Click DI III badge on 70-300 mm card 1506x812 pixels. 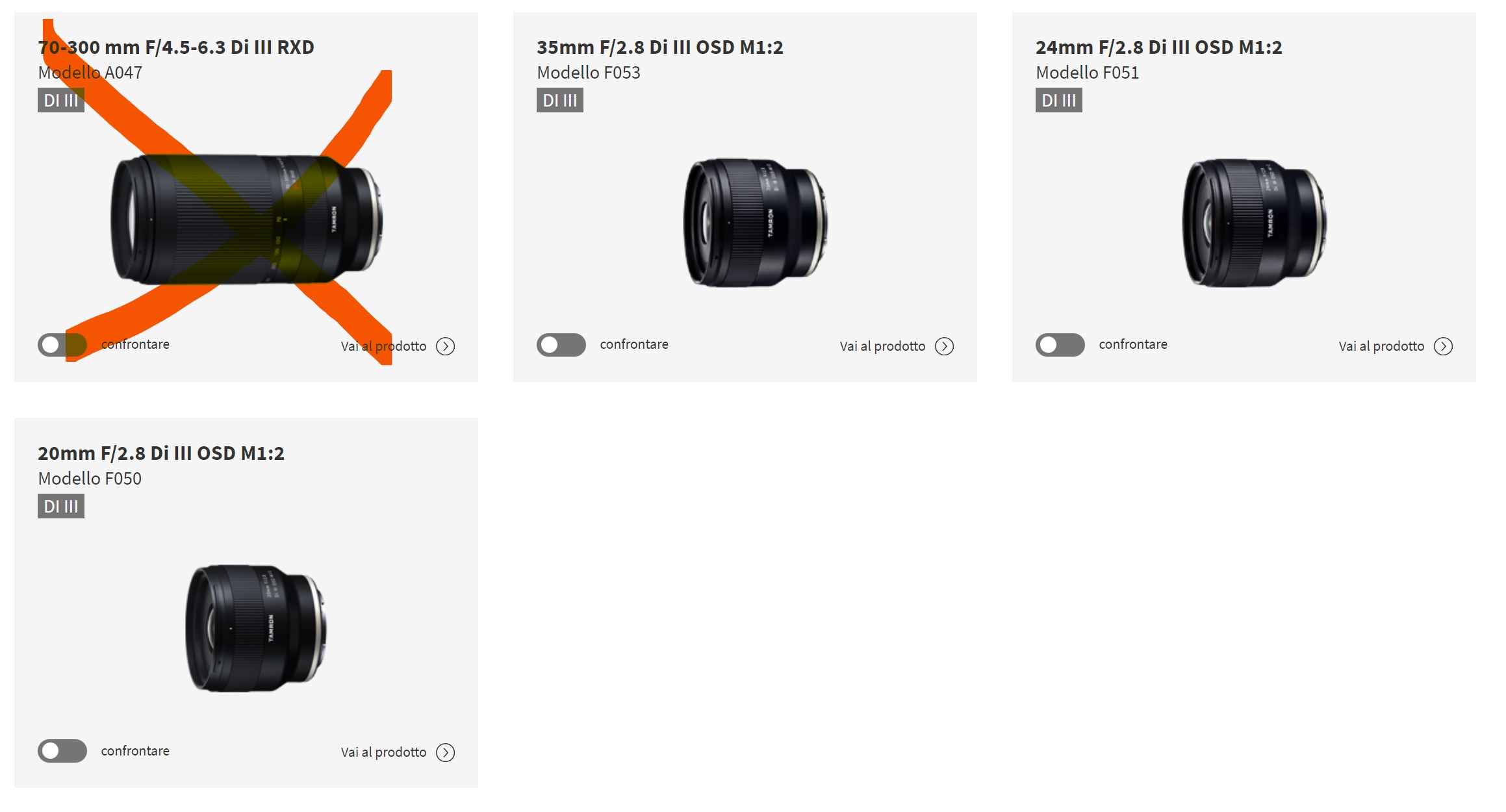[61, 101]
